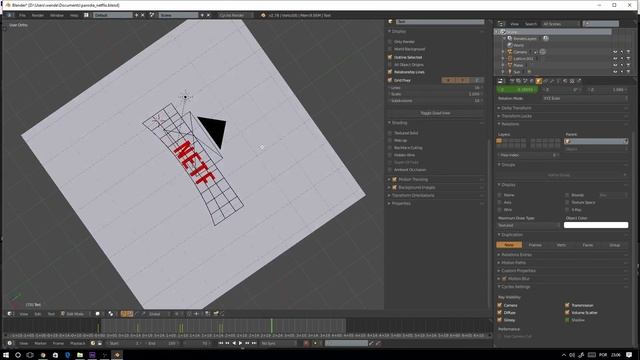The image size is (640, 360).
Task: Toggle the Relationship Lines checkbox
Action: [x=390, y=72]
